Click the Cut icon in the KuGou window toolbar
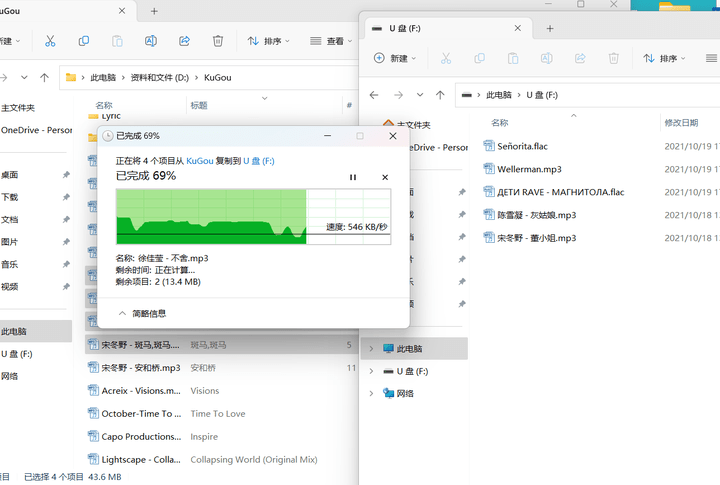 tap(50, 41)
